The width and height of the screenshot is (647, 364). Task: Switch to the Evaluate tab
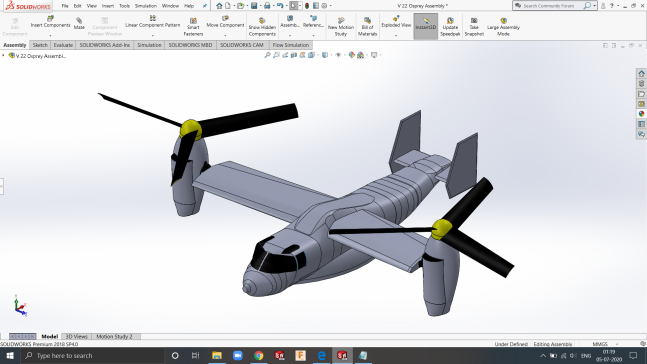tap(63, 45)
